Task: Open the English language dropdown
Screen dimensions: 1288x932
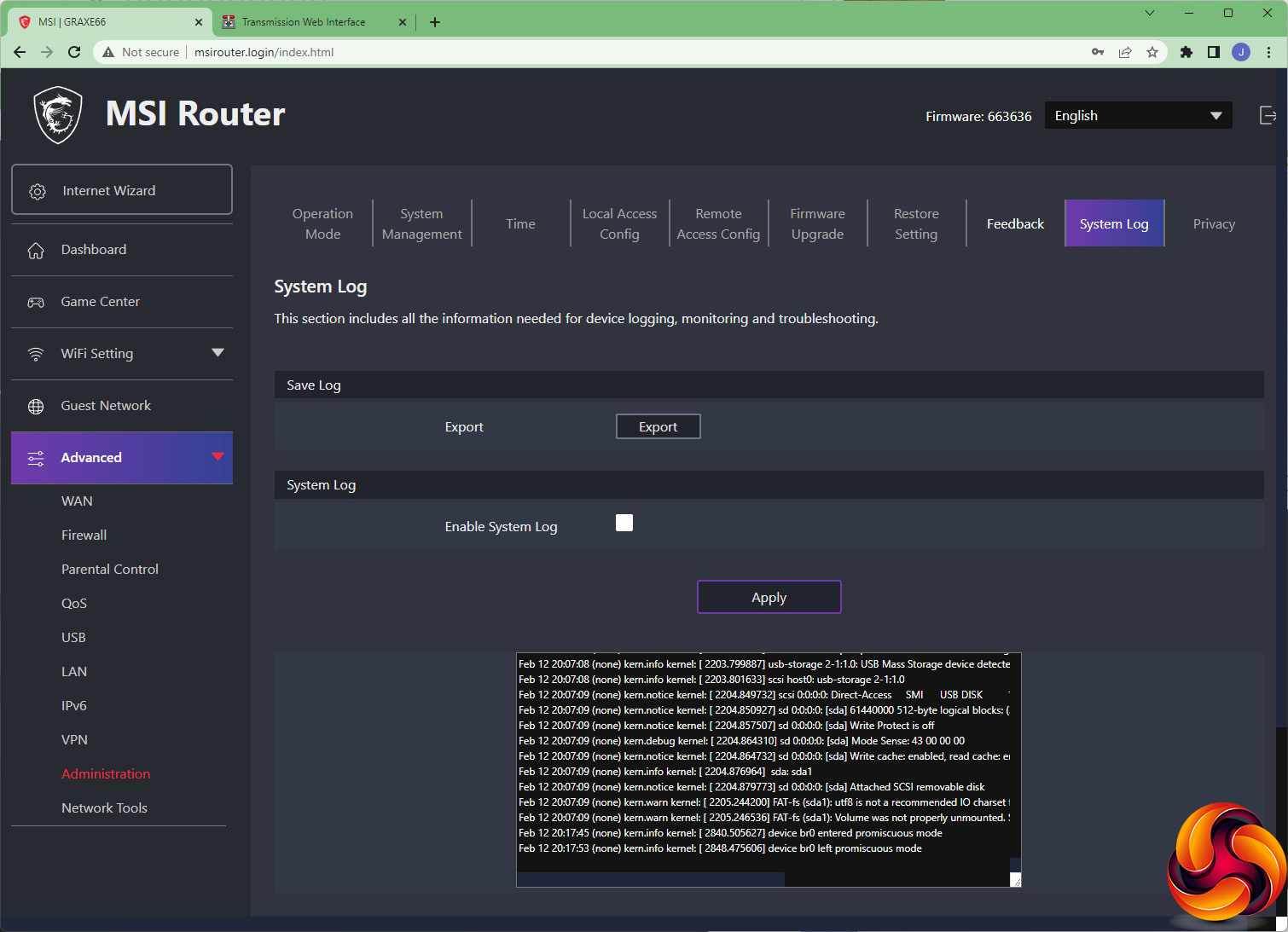Action: pos(1138,116)
